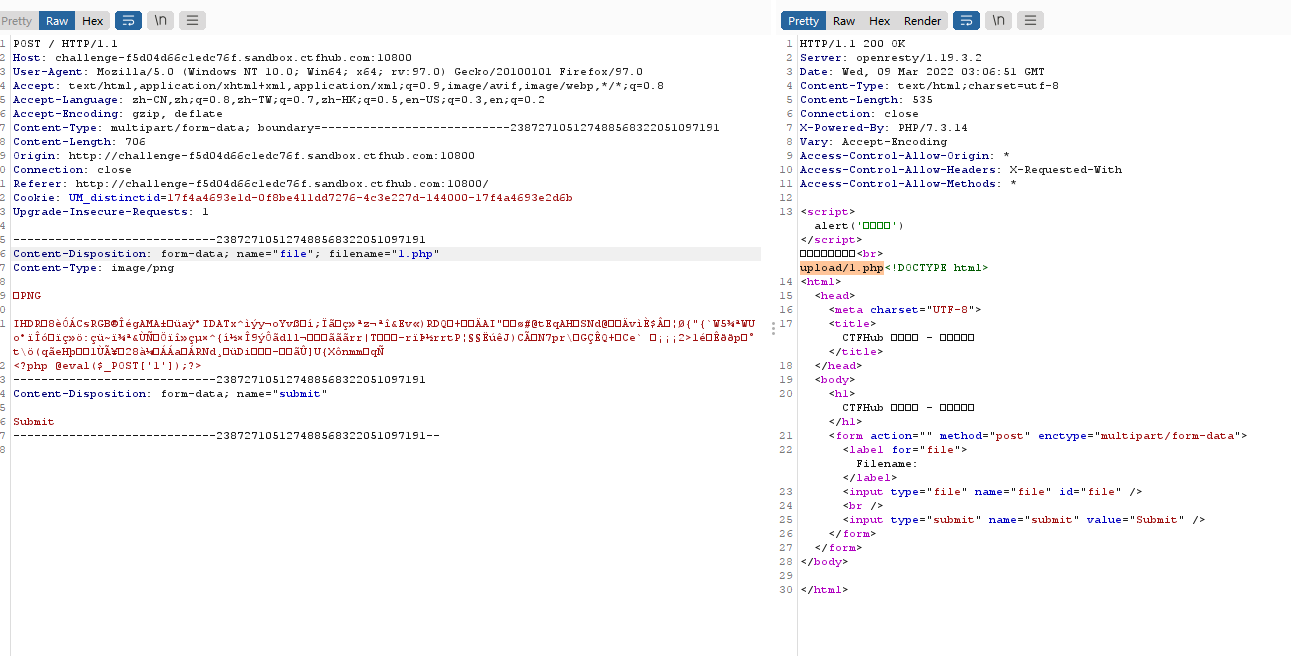This screenshot has height=656, width=1291.
Task: Select the request Raw tab
Action: (57, 21)
